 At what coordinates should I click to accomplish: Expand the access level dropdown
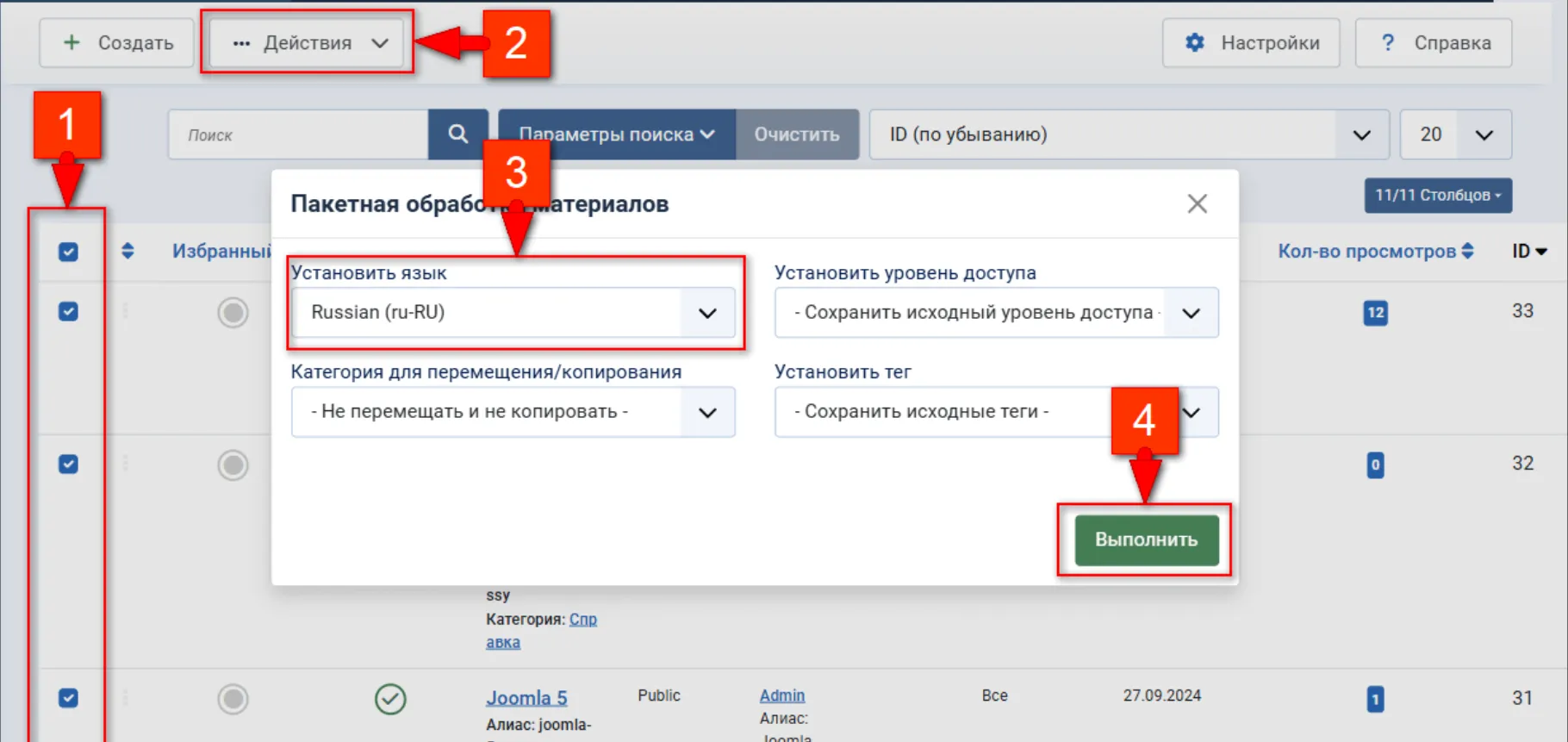coord(996,313)
